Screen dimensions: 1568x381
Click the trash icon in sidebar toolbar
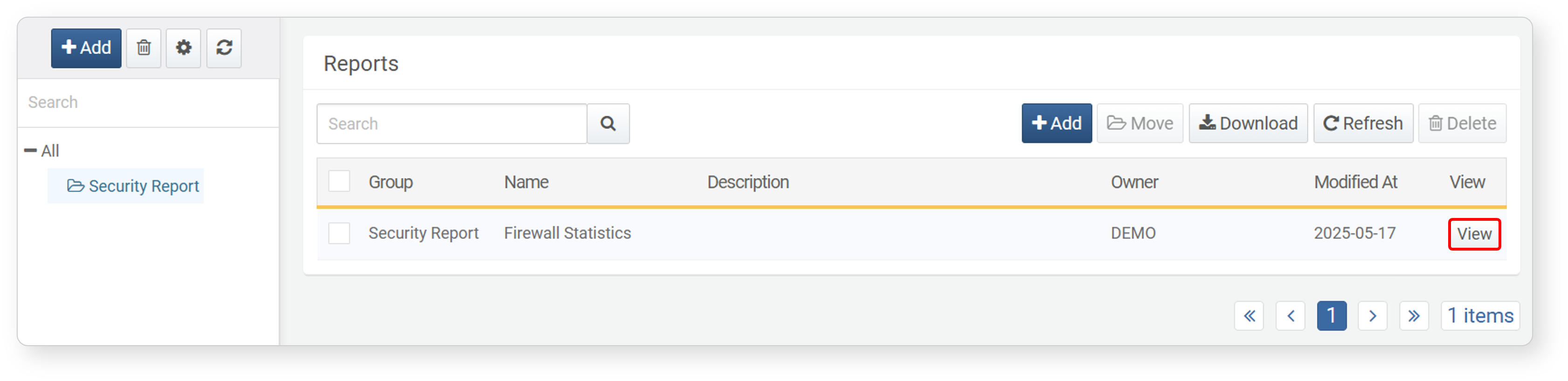(x=144, y=48)
